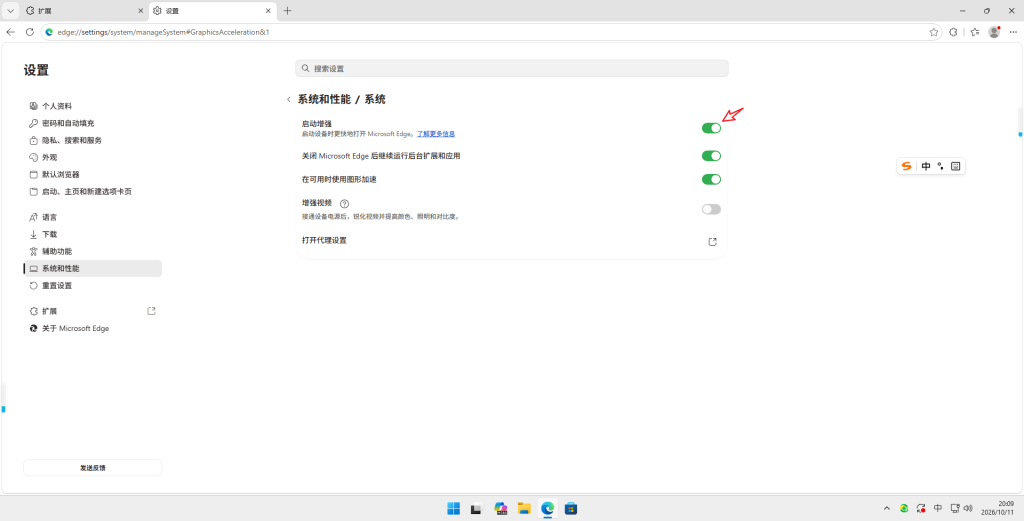This screenshot has height=521, width=1024.
Task: Open Sogou soft keyboard icon
Action: click(955, 166)
